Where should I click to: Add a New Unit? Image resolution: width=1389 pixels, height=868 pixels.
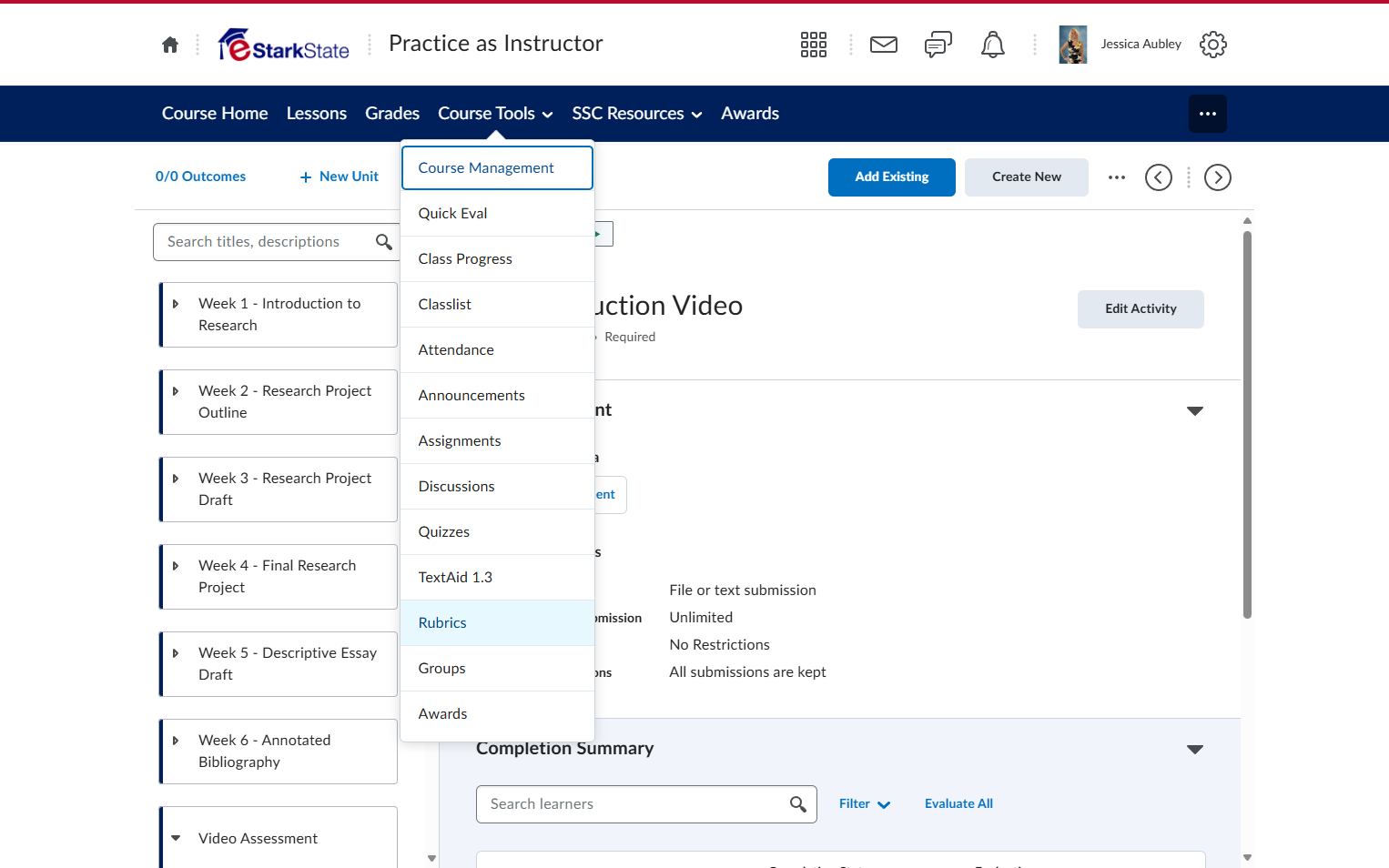click(x=340, y=177)
